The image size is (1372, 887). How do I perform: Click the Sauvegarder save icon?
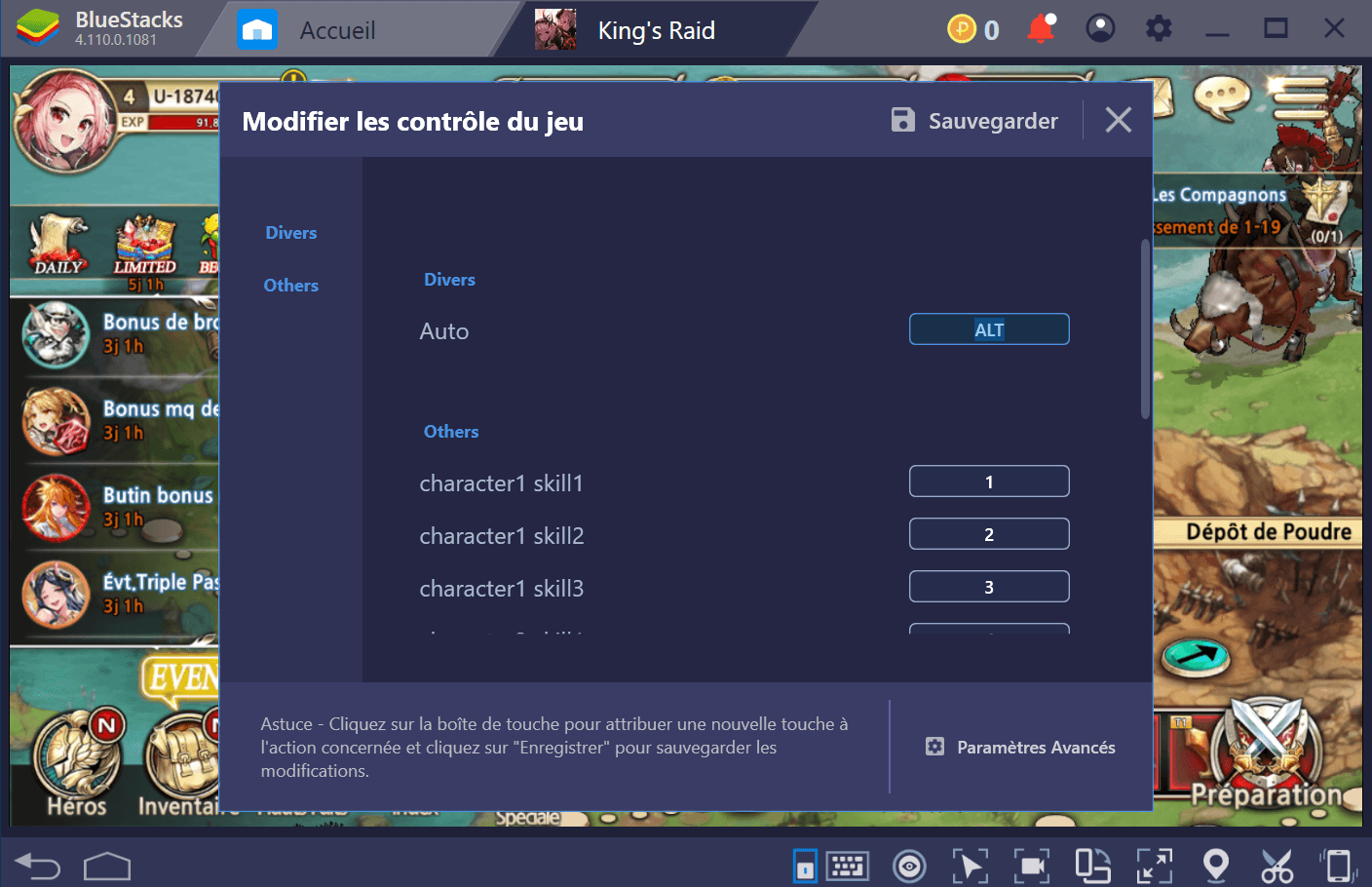click(903, 120)
